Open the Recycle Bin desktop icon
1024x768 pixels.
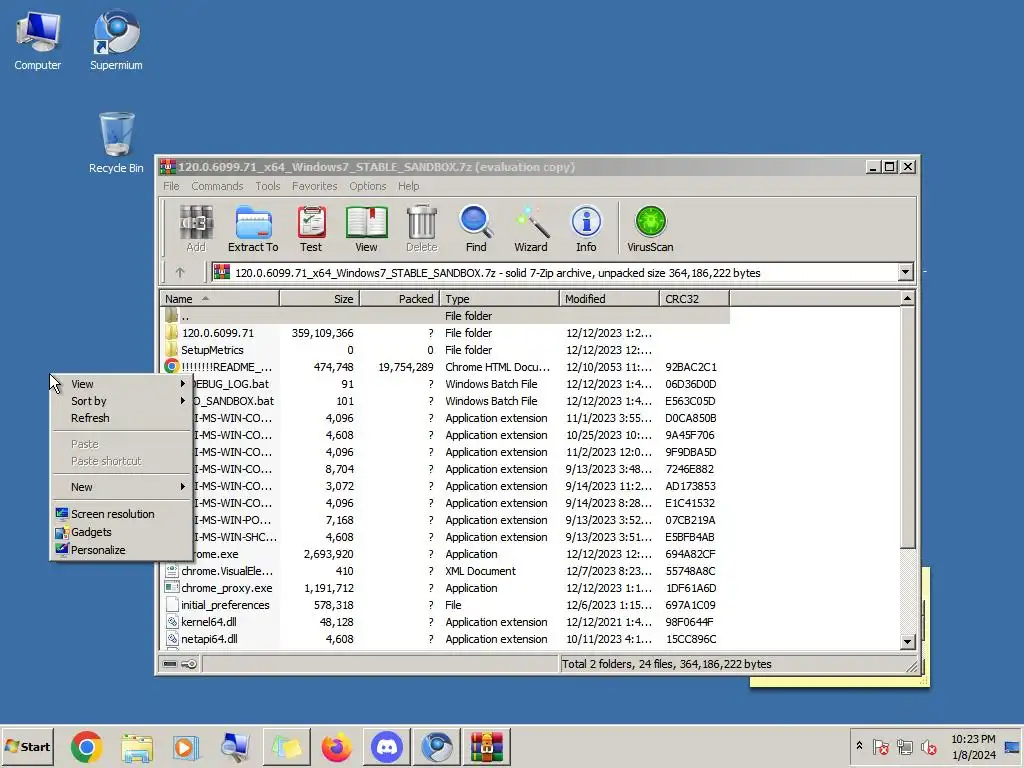[116, 142]
